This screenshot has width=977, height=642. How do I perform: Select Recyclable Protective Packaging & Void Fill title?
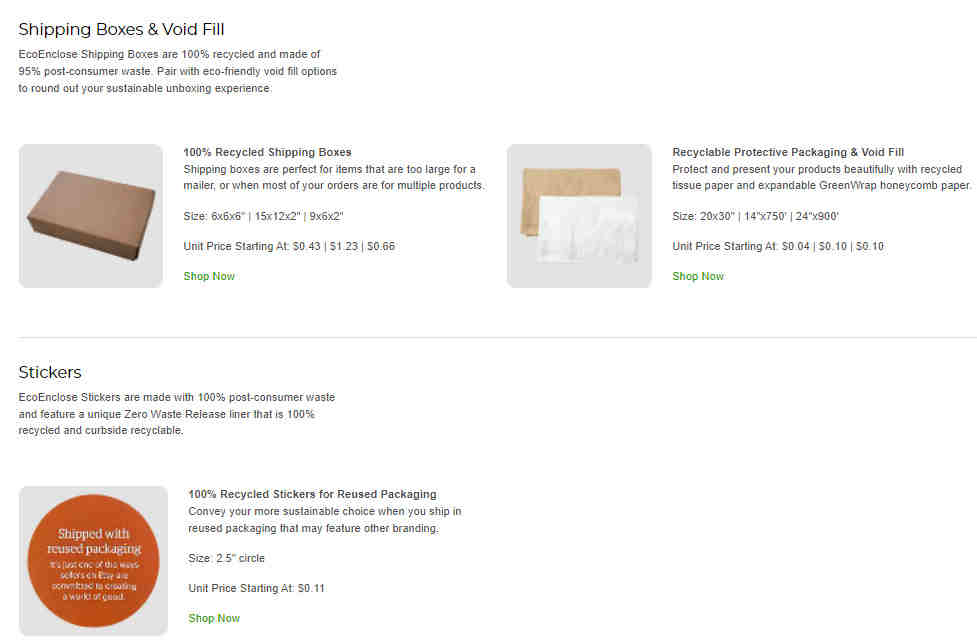click(788, 152)
